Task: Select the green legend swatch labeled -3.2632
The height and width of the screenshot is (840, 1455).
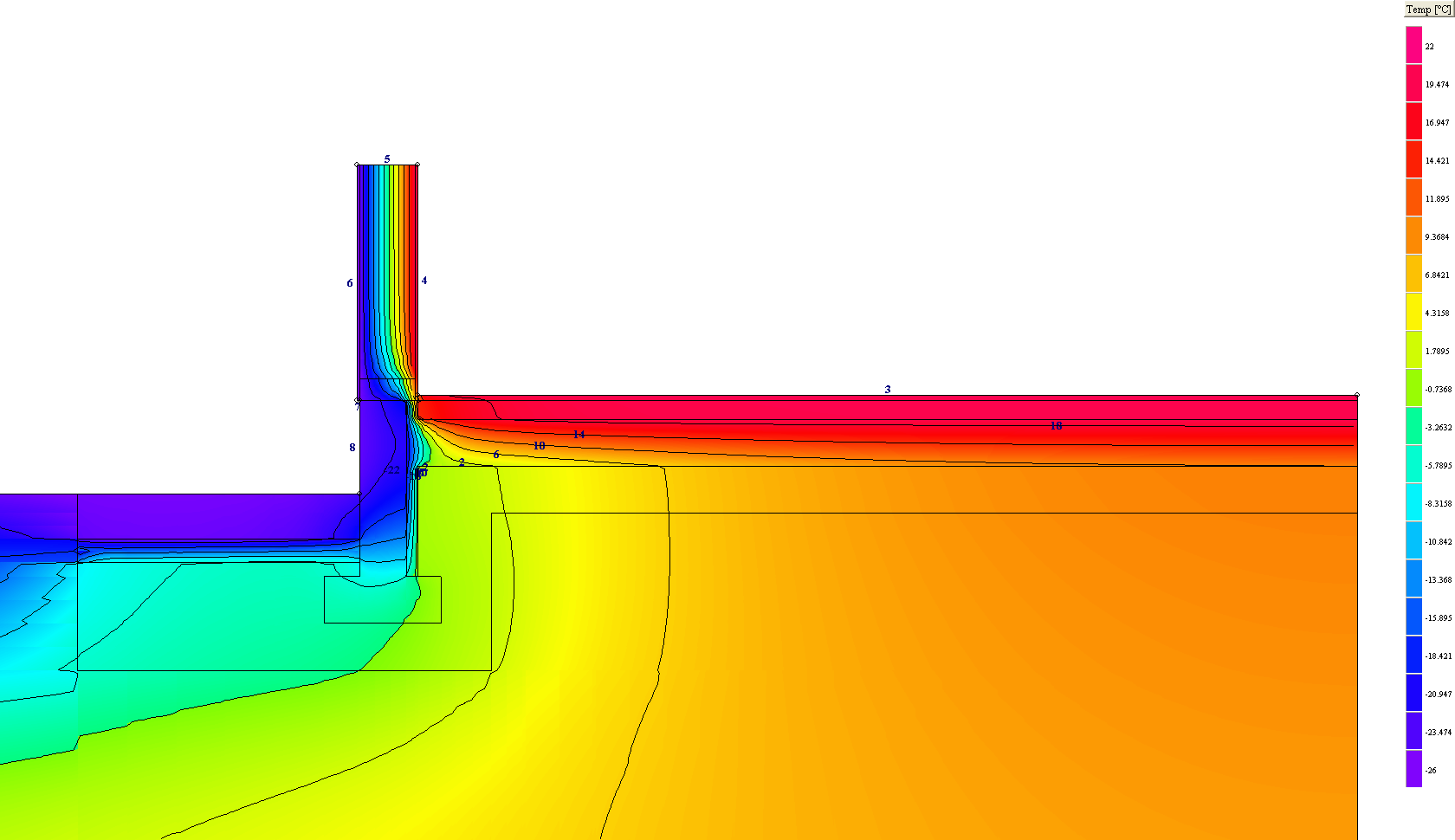Action: click(1413, 426)
